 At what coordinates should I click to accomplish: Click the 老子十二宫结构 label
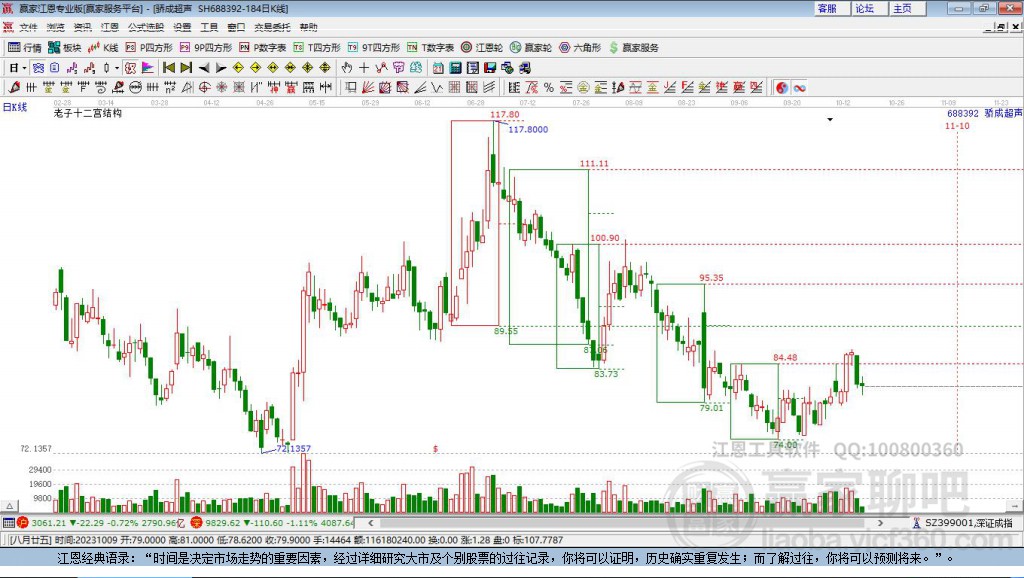(x=88, y=113)
